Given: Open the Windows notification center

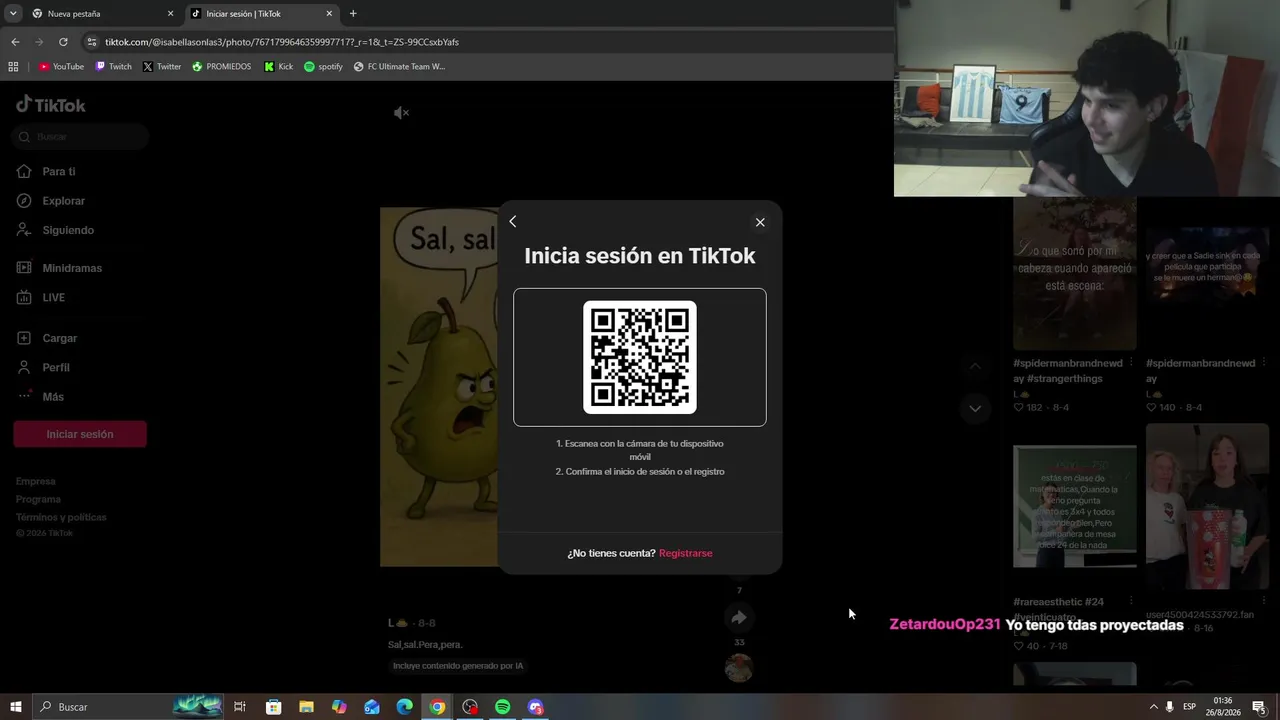Looking at the screenshot, I should [1259, 707].
